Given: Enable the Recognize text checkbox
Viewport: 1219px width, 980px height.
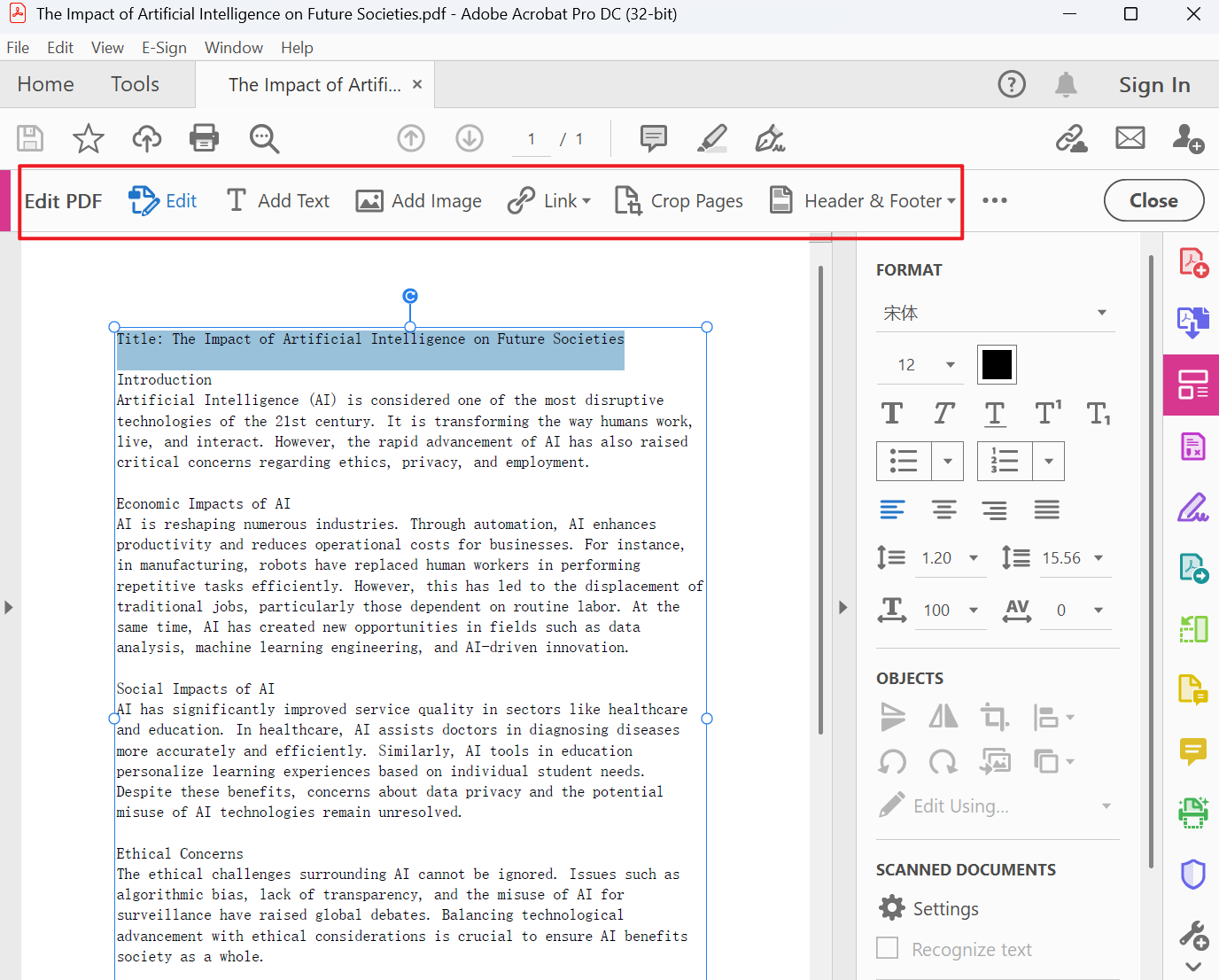Looking at the screenshot, I should [887, 948].
